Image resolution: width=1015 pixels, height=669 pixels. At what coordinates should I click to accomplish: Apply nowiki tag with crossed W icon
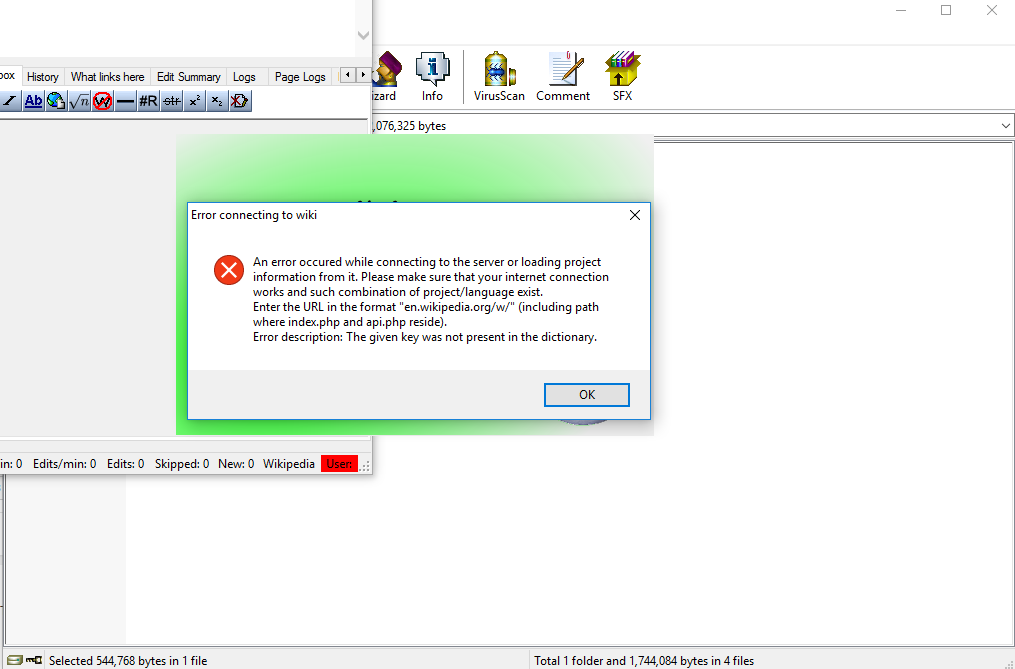(x=102, y=101)
